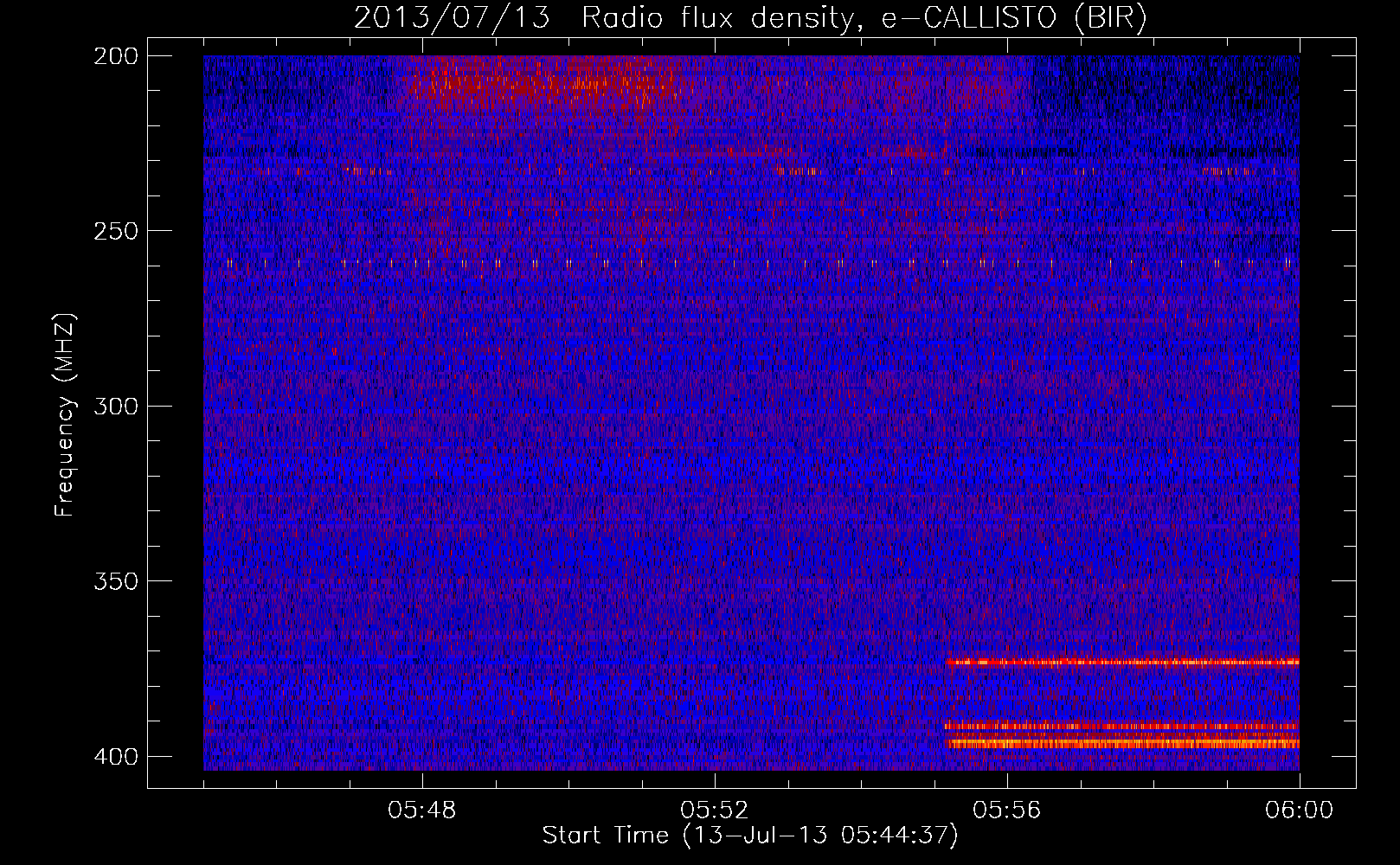Image resolution: width=1400 pixels, height=865 pixels.
Task: Click the 06:00 time tick label
Action: pos(1299,811)
